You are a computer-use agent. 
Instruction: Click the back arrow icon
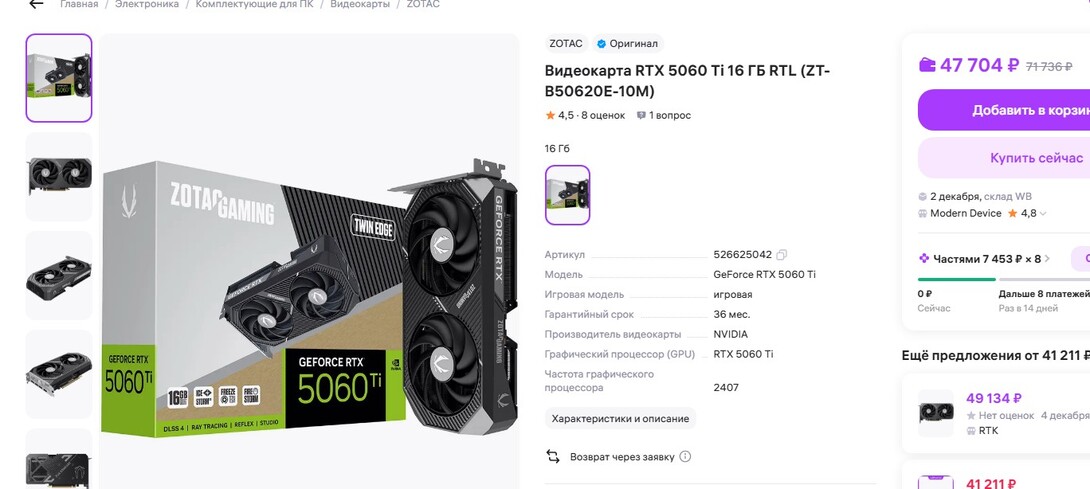click(35, 4)
